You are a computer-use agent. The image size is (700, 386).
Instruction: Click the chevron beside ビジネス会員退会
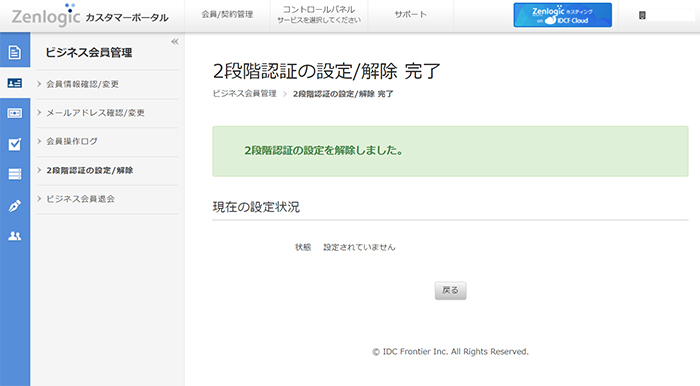[39, 199]
